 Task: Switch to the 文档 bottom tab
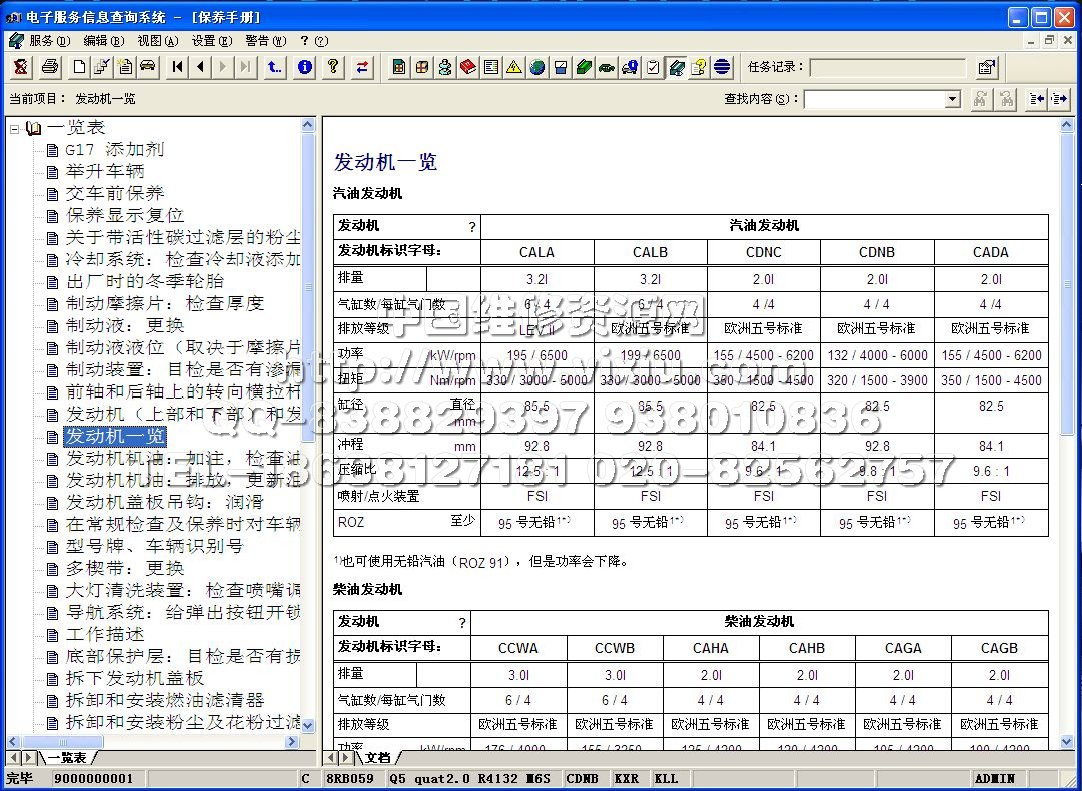click(377, 757)
